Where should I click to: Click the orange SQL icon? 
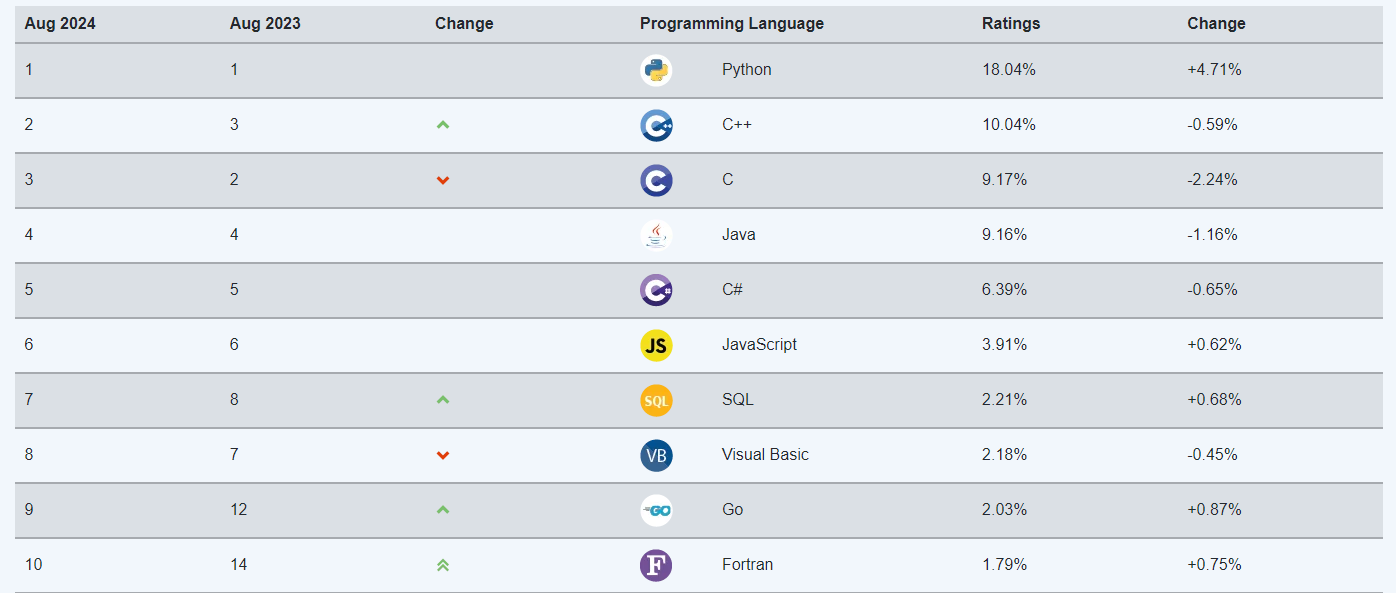coord(656,400)
